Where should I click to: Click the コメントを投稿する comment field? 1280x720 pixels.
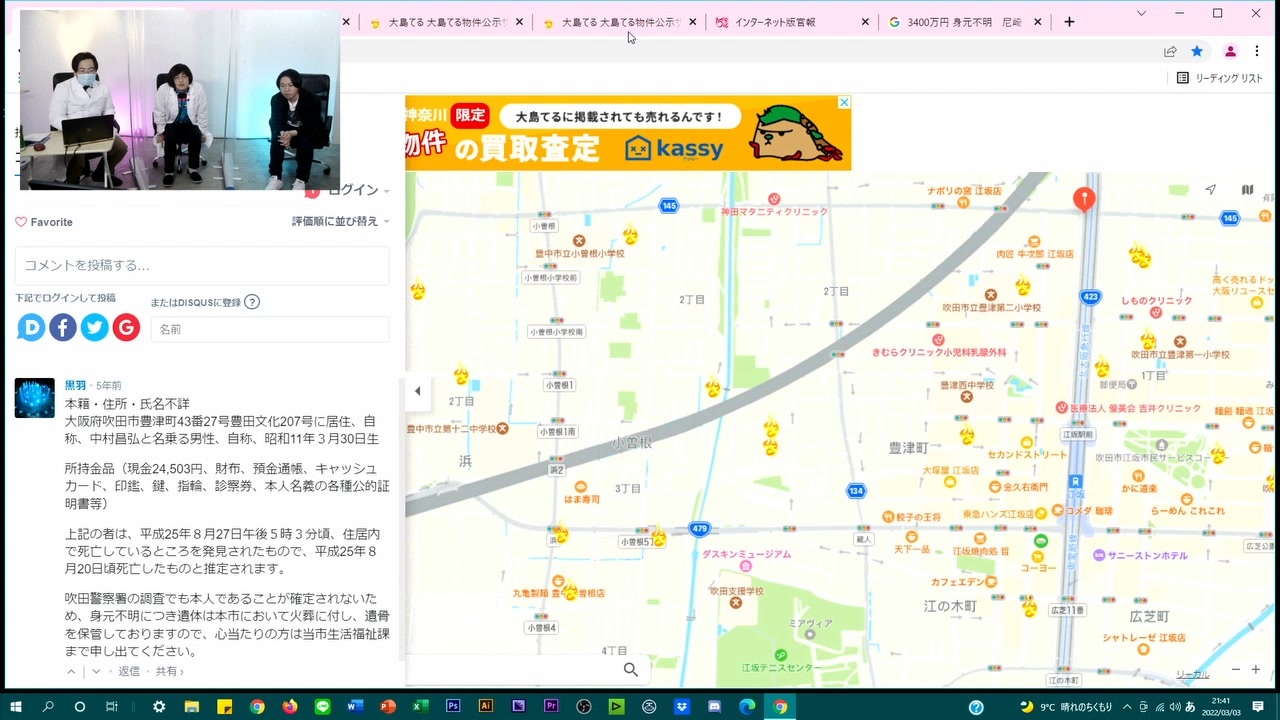pyautogui.click(x=202, y=266)
